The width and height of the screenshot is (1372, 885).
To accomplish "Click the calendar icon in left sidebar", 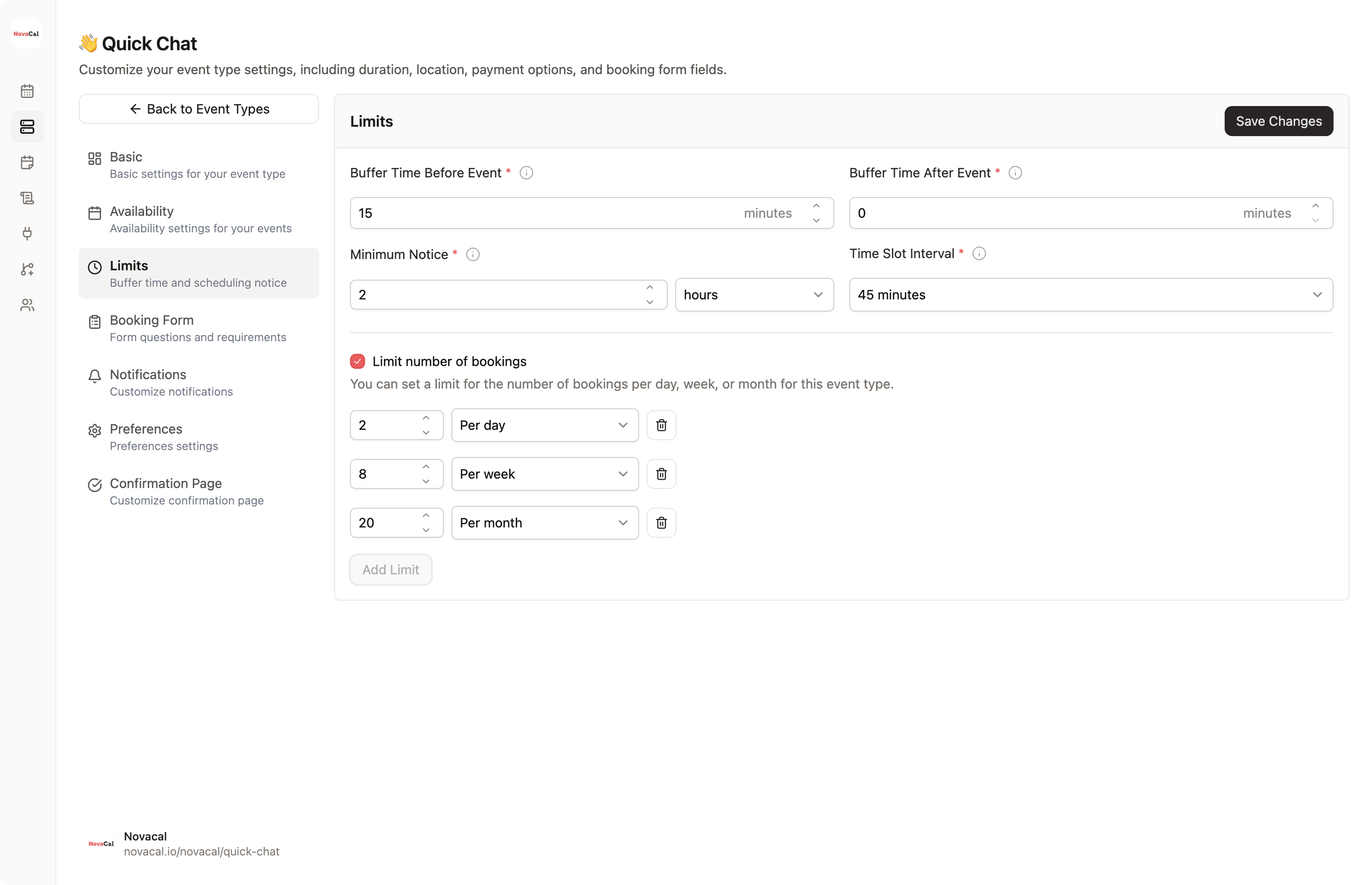I will pyautogui.click(x=27, y=92).
